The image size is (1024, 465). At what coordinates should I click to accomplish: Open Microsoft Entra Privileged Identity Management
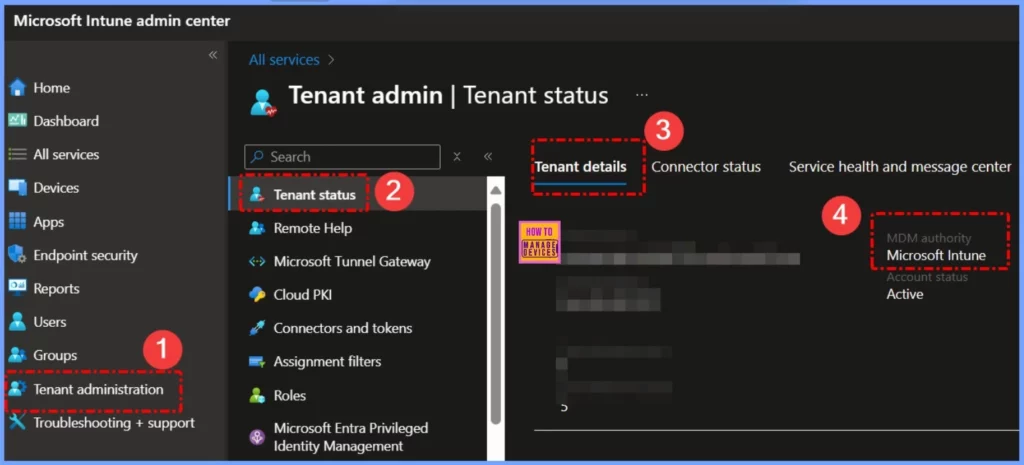point(351,437)
